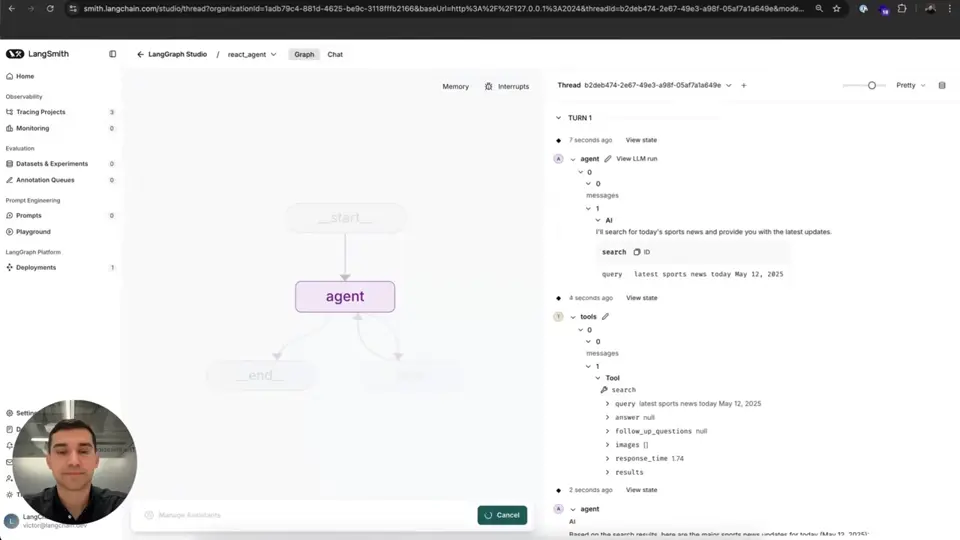Collapse the first agent step chevron

click(x=573, y=159)
